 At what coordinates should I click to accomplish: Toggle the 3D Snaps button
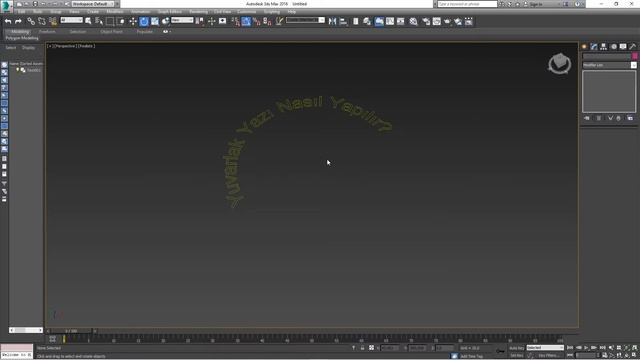click(236, 21)
